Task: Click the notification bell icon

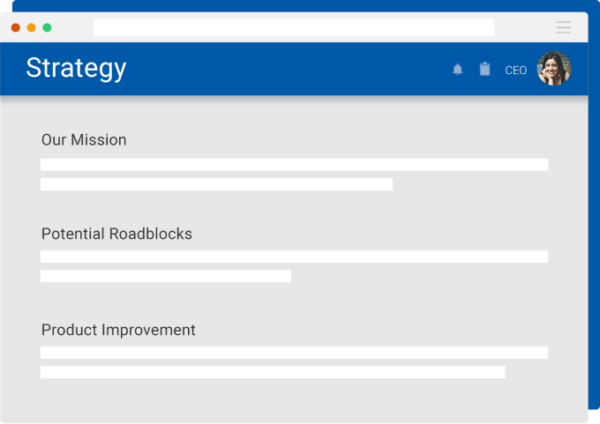Action: tap(458, 70)
